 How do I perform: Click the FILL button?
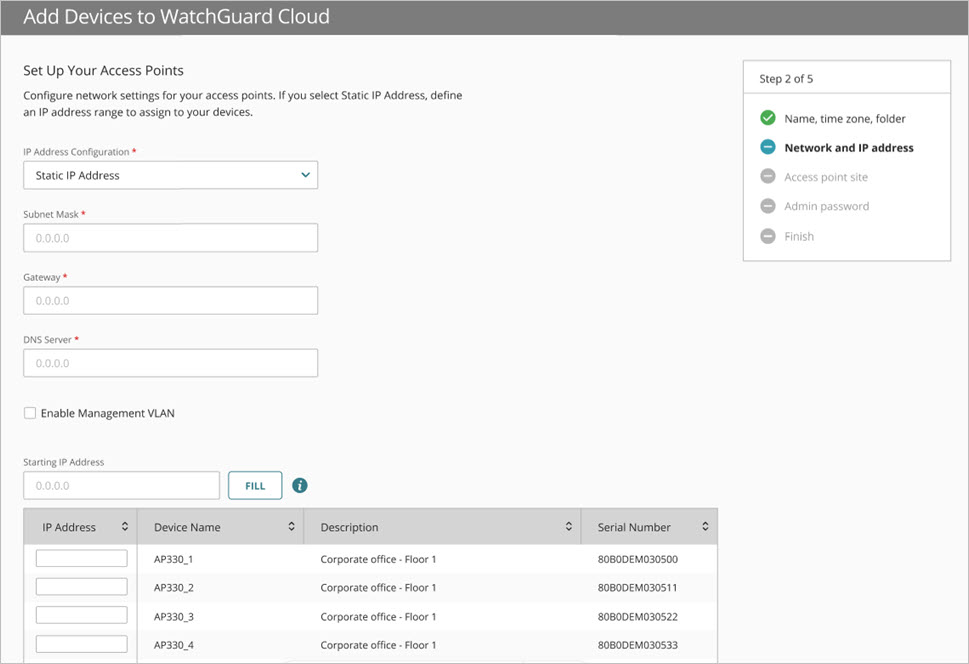tap(255, 485)
